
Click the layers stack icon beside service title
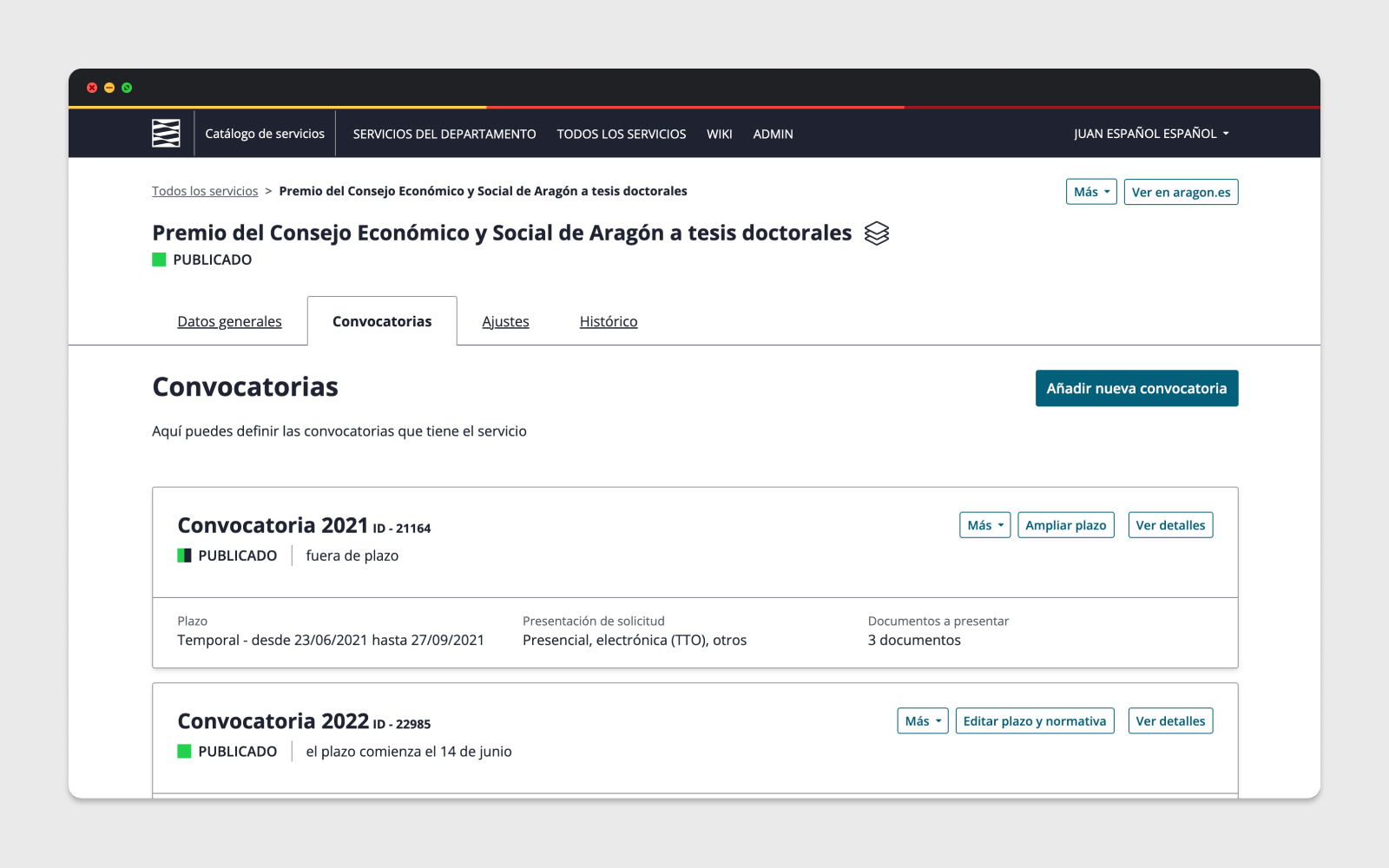(877, 233)
